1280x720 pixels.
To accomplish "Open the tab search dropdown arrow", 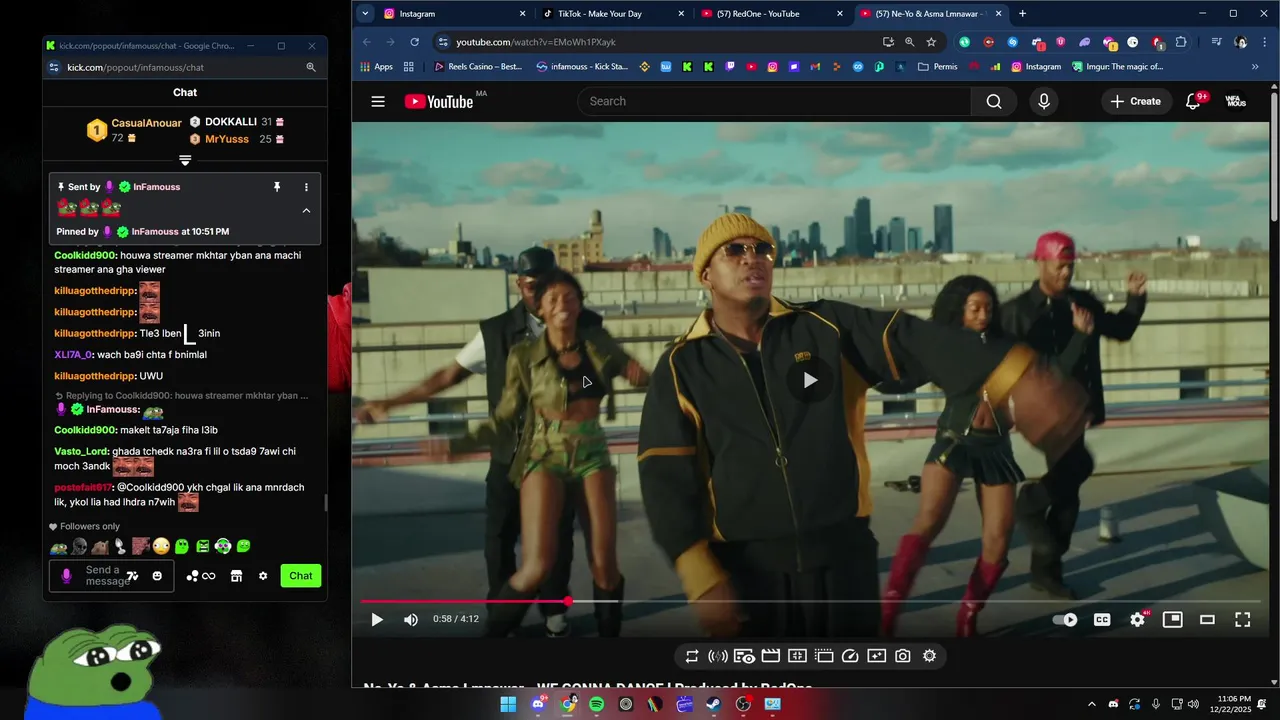I will tap(365, 14).
